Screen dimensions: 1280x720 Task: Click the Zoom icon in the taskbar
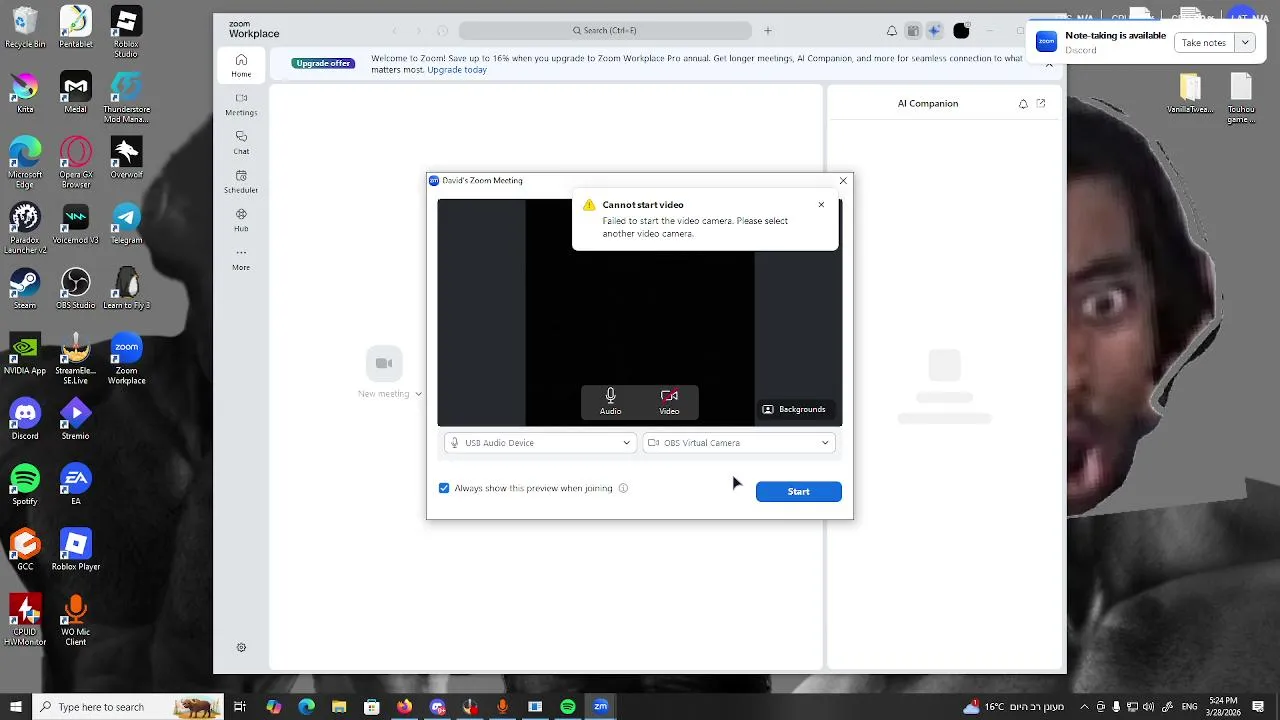pyautogui.click(x=600, y=707)
